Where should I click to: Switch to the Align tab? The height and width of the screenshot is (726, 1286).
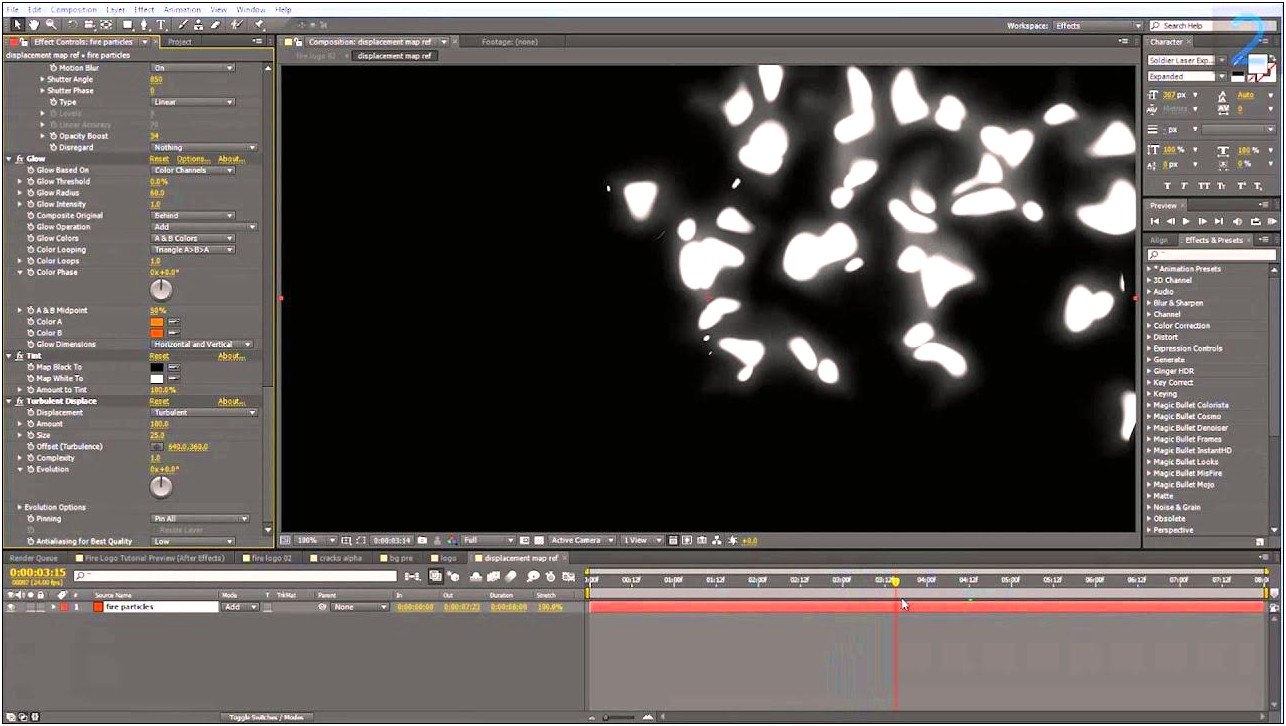click(x=1159, y=240)
